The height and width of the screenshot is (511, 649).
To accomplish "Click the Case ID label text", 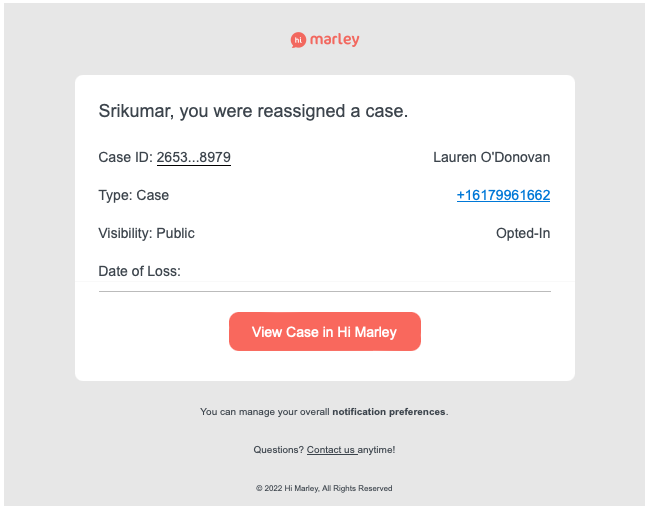I will pos(125,158).
